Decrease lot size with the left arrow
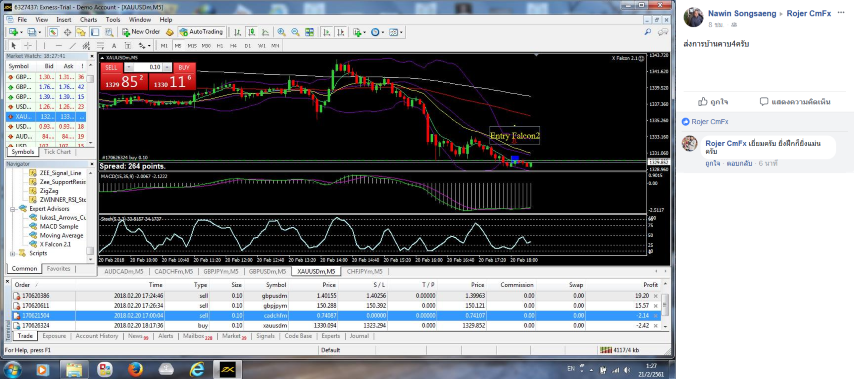 (129, 68)
